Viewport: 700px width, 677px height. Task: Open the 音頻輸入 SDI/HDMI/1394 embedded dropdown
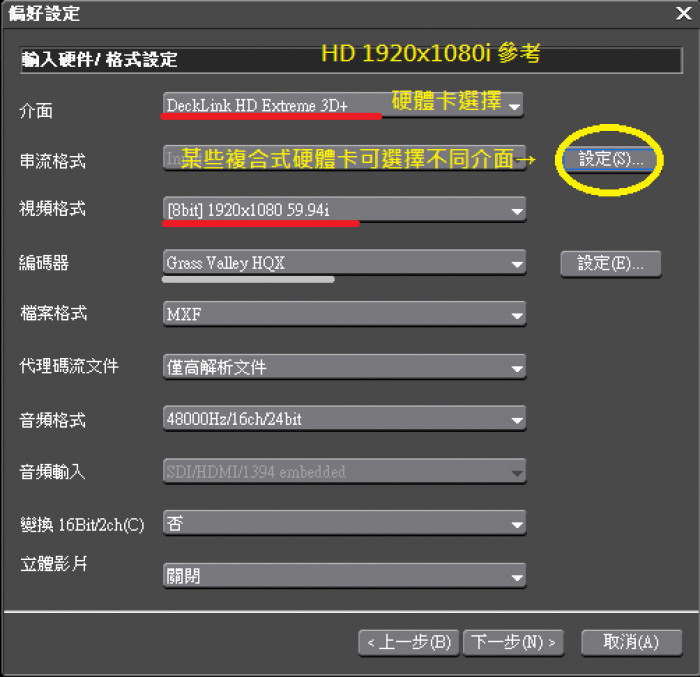point(344,471)
